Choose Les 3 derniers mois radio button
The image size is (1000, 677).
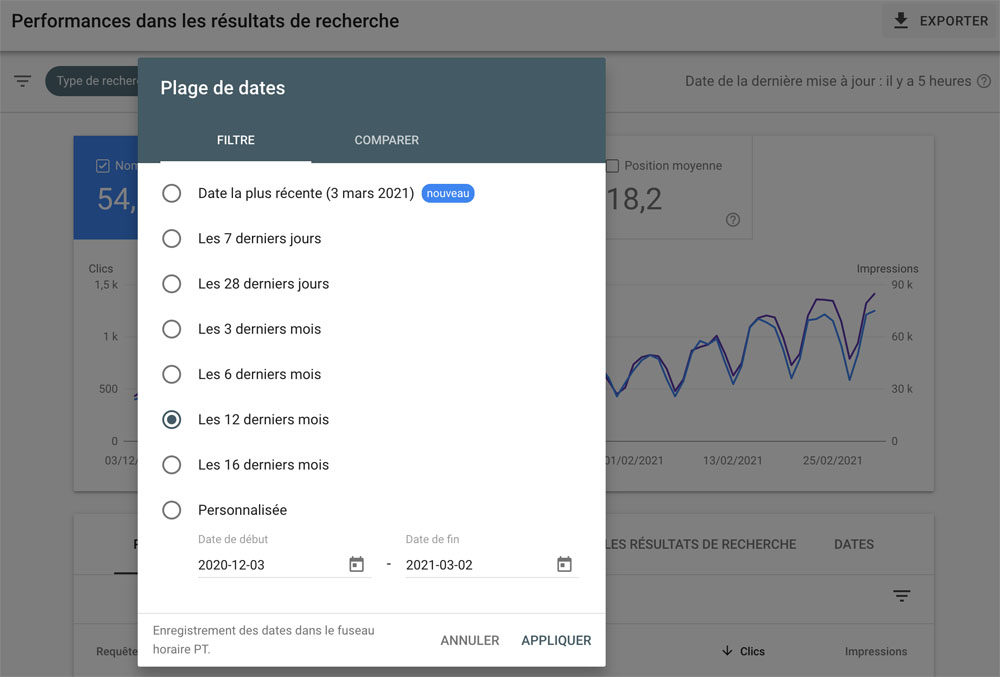point(172,329)
